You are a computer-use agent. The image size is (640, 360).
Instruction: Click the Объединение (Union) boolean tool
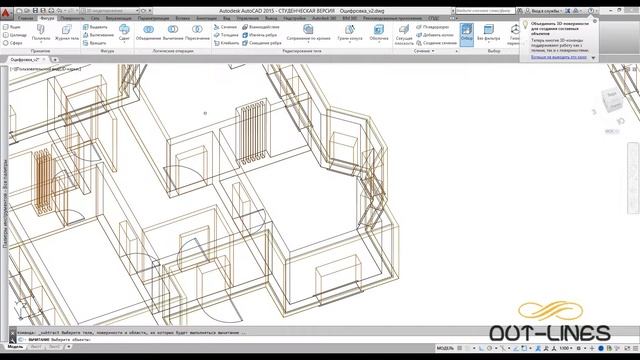pyautogui.click(x=149, y=32)
